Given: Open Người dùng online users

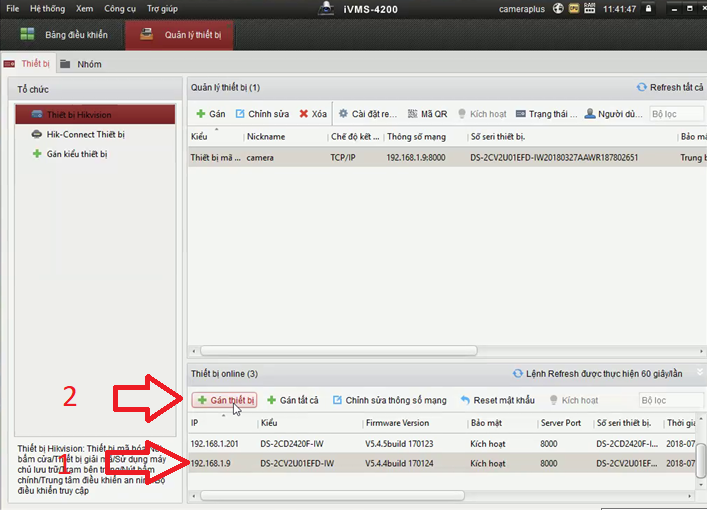Looking at the screenshot, I should [613, 114].
